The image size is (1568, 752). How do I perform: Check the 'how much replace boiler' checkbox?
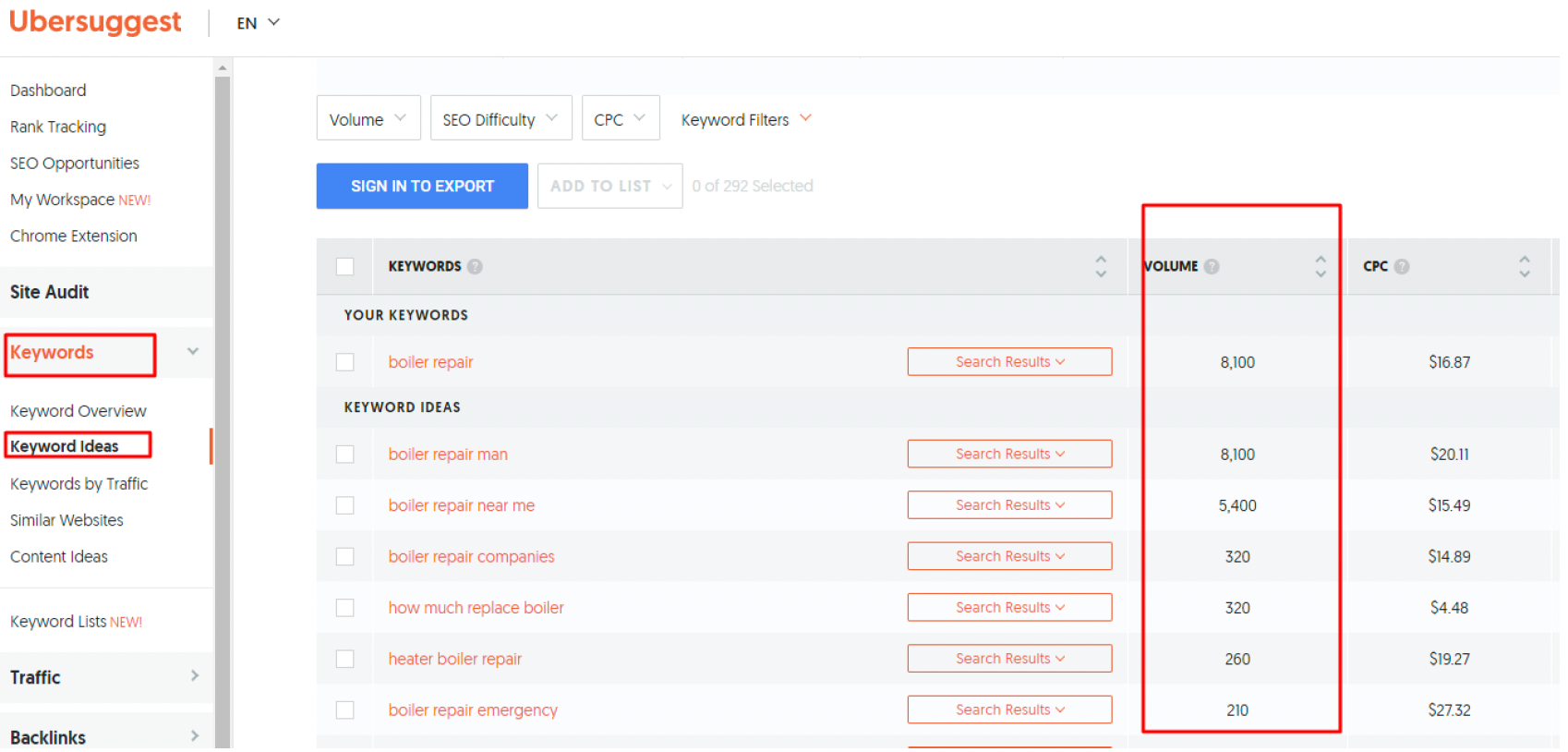(x=345, y=608)
